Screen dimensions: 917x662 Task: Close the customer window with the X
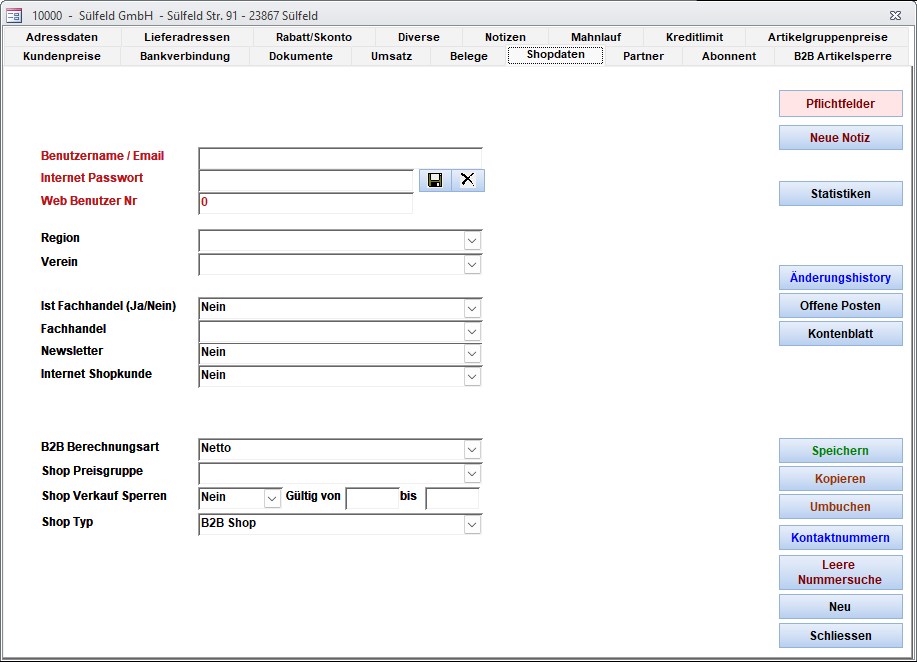click(x=894, y=15)
